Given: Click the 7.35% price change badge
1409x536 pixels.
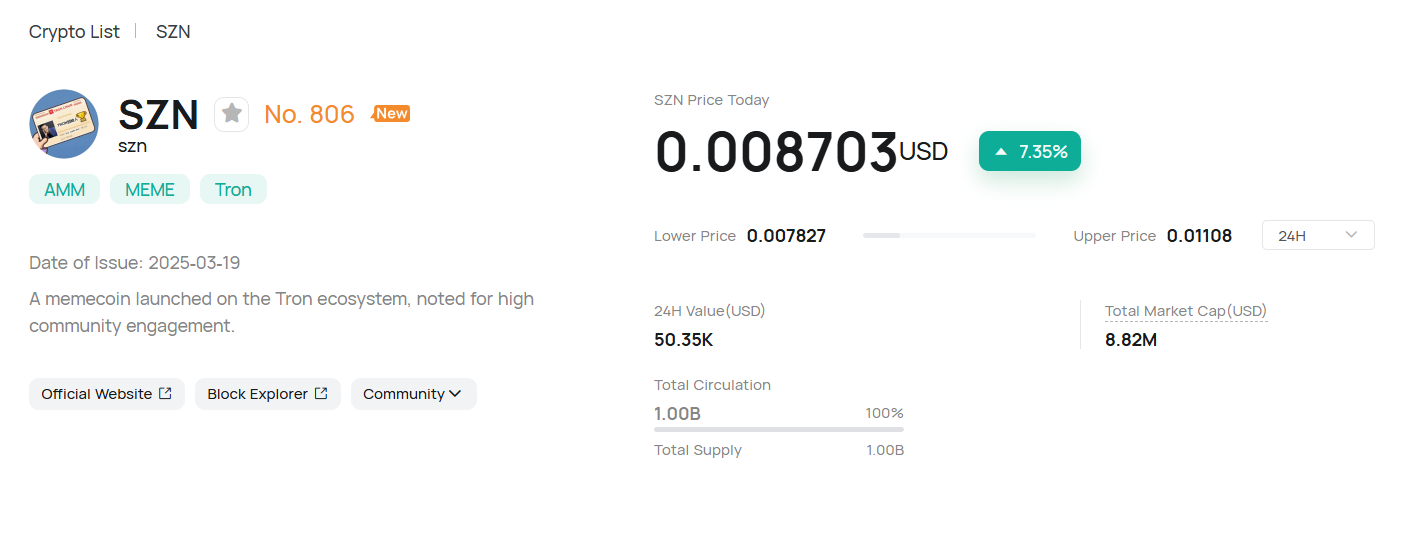Looking at the screenshot, I should (1030, 152).
